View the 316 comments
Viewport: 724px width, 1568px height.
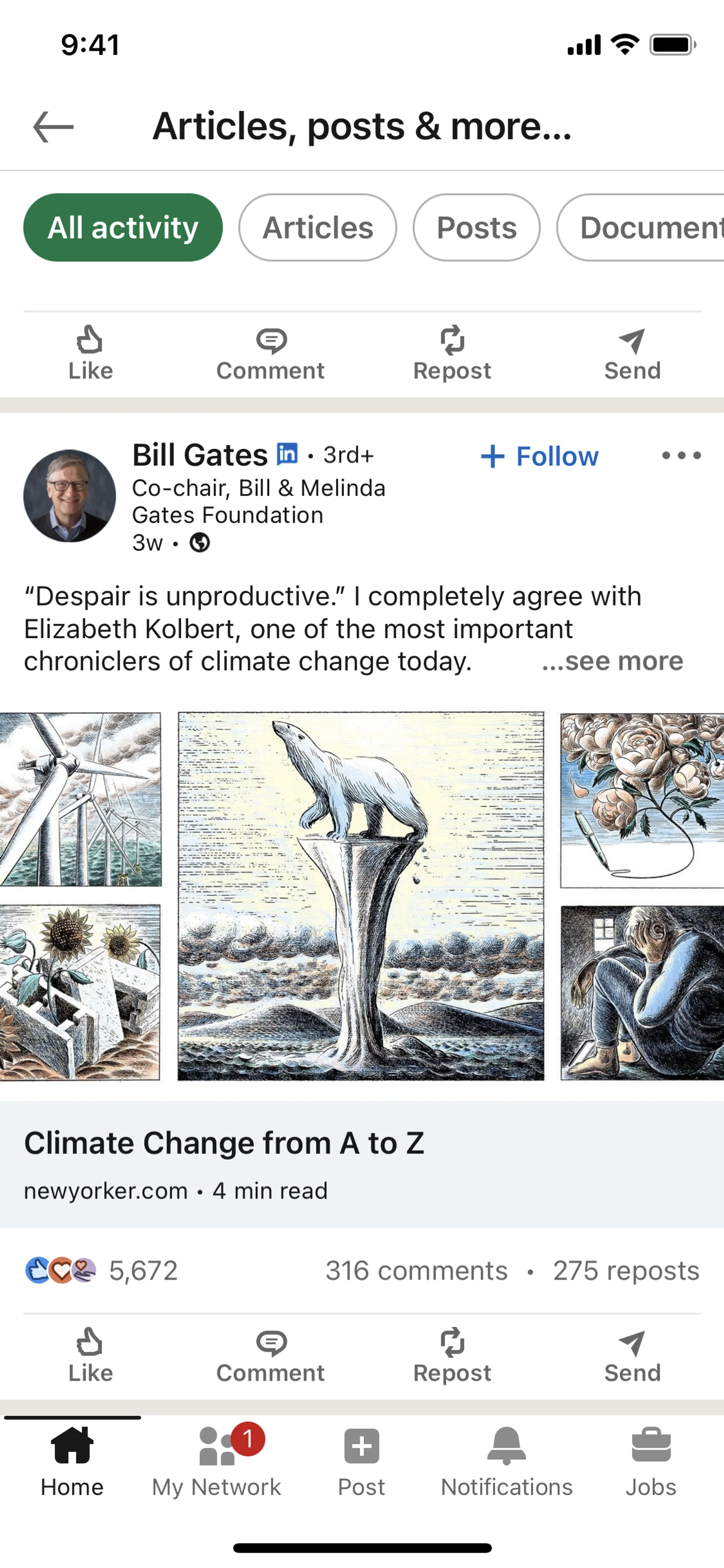(x=416, y=1271)
